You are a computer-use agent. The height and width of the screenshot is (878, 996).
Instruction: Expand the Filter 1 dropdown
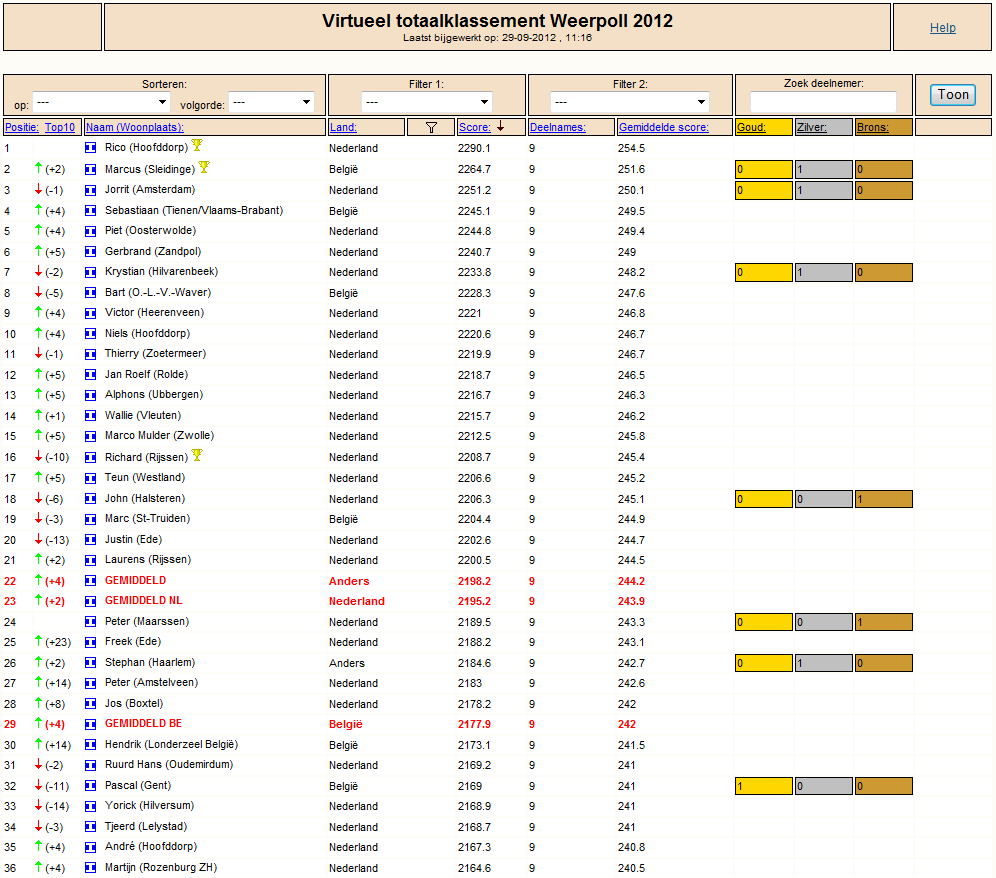point(427,102)
